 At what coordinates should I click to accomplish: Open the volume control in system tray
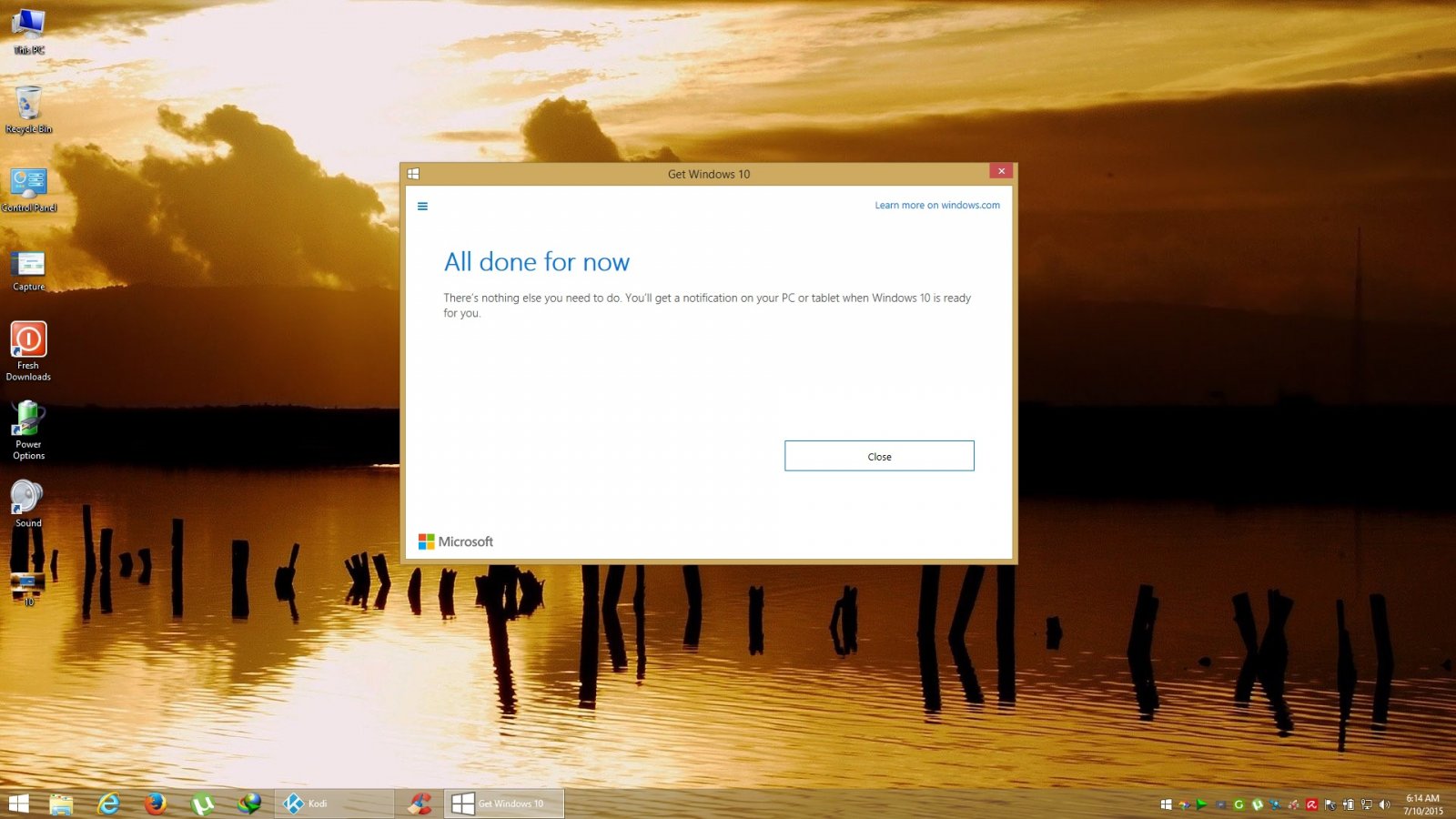tap(1384, 804)
